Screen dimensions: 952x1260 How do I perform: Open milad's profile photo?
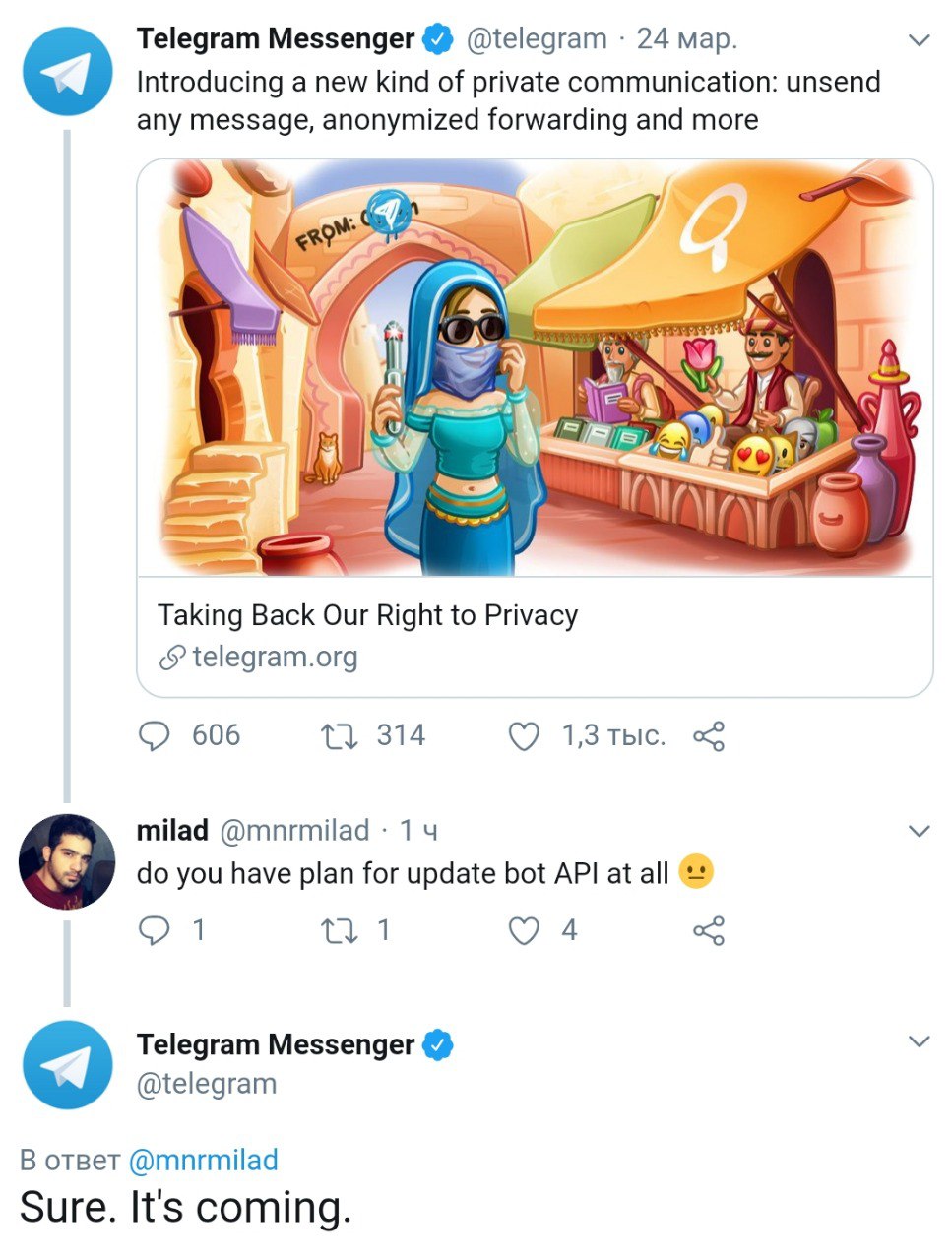click(x=68, y=861)
